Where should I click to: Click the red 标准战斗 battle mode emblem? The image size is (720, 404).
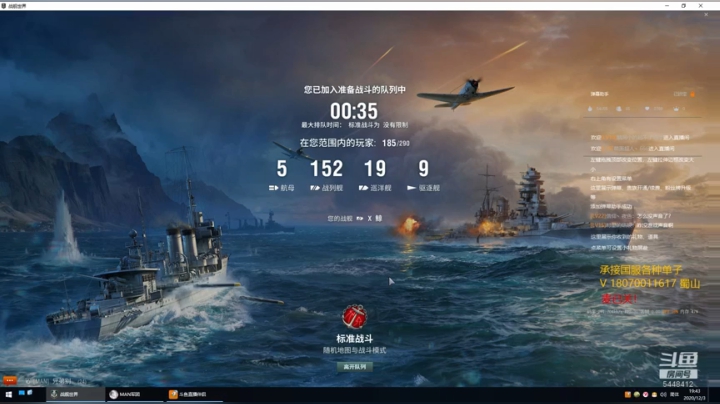coord(354,316)
